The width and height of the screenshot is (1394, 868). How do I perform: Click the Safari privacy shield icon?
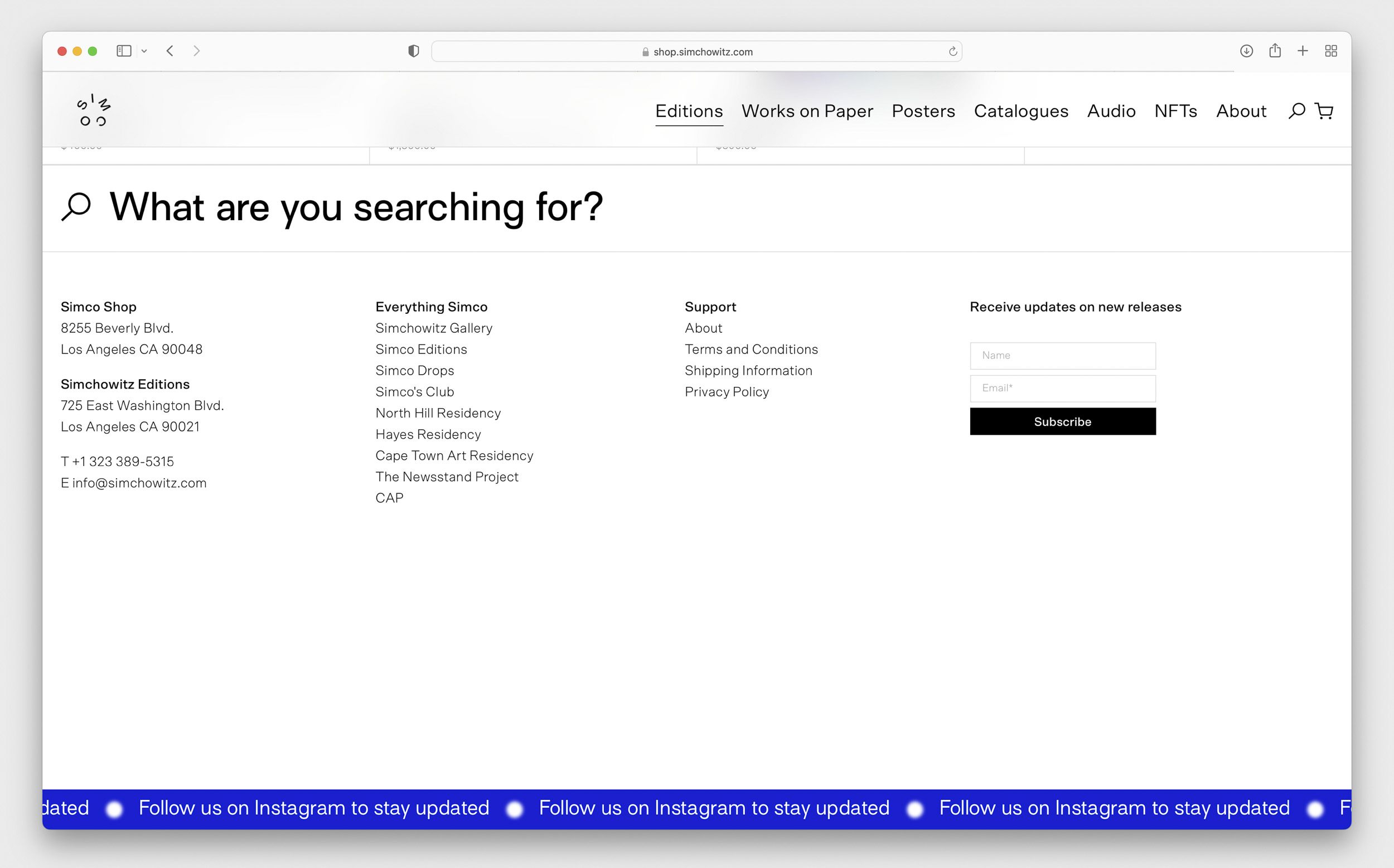pos(413,51)
